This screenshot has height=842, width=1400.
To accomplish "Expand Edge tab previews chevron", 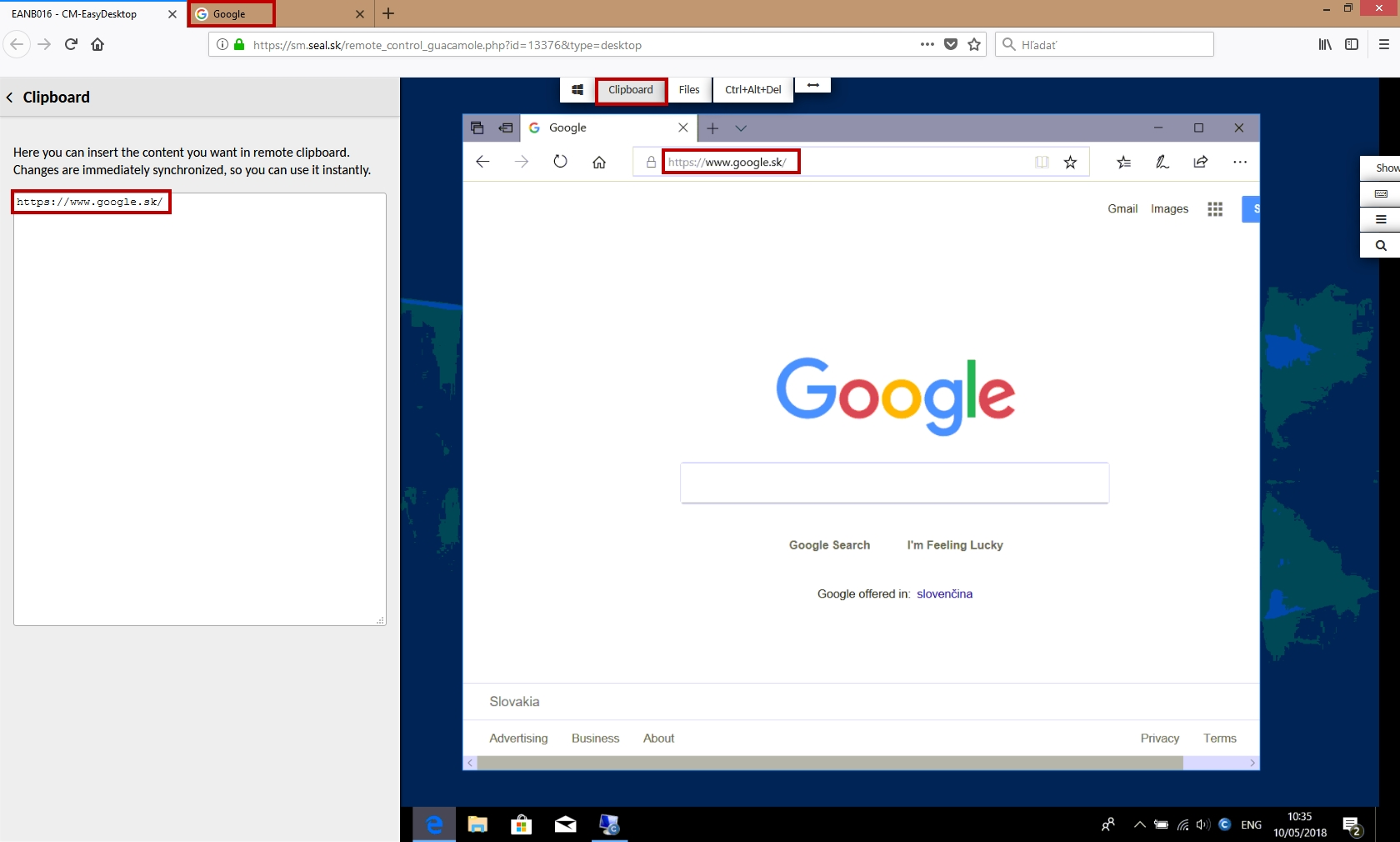I will (741, 128).
